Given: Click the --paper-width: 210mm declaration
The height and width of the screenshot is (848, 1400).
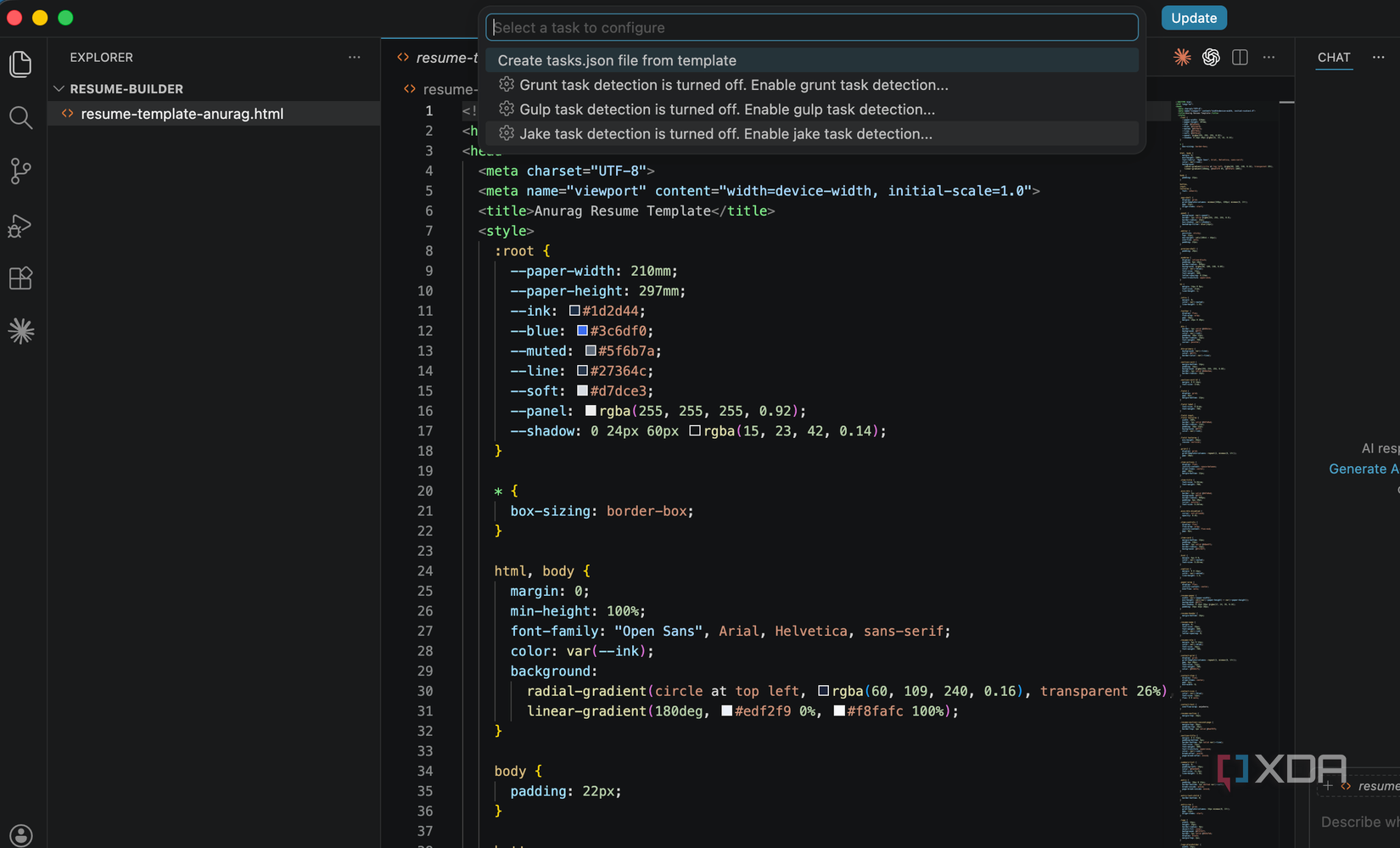Looking at the screenshot, I should tap(594, 271).
